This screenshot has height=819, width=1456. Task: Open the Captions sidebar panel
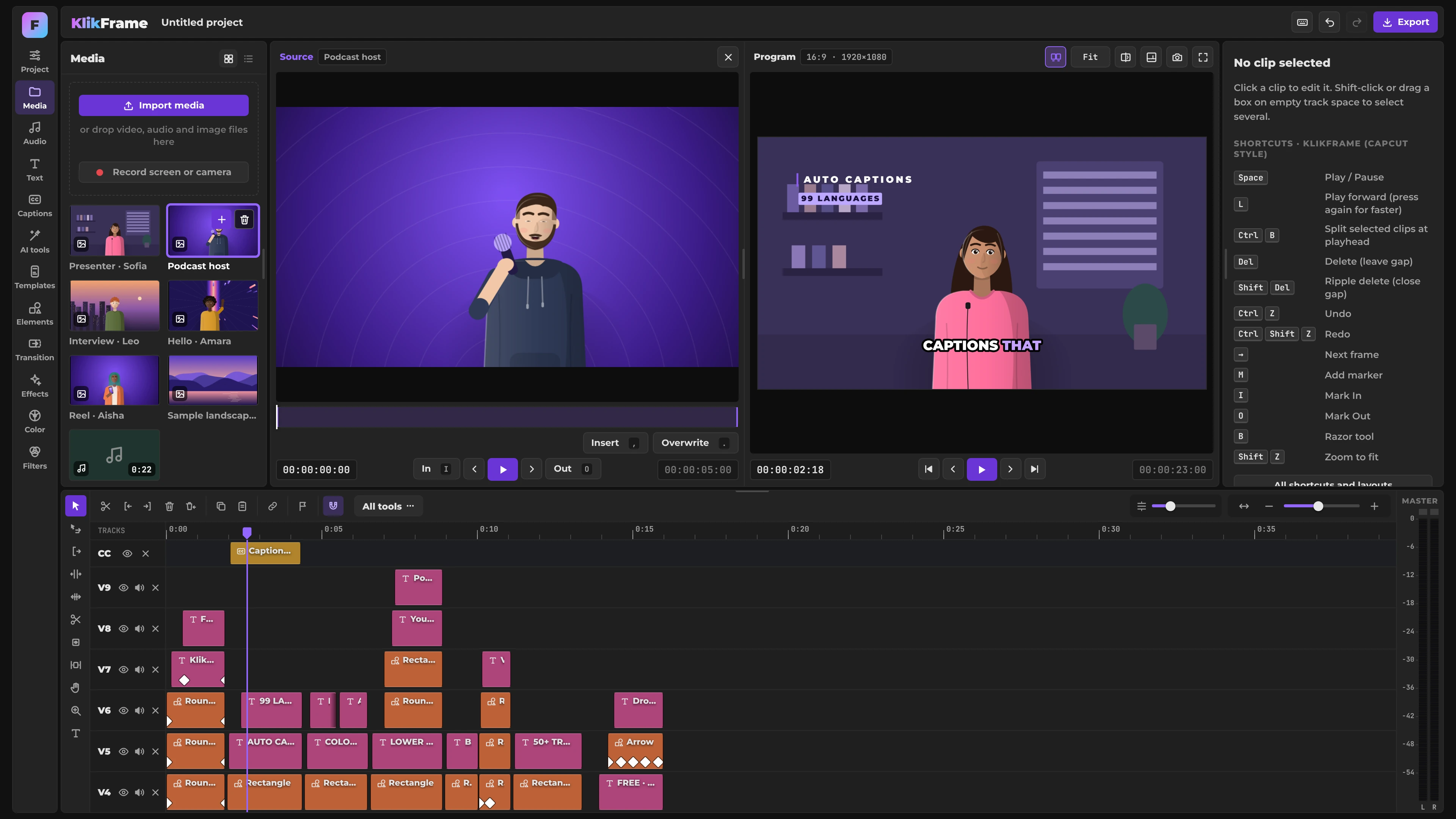35,205
